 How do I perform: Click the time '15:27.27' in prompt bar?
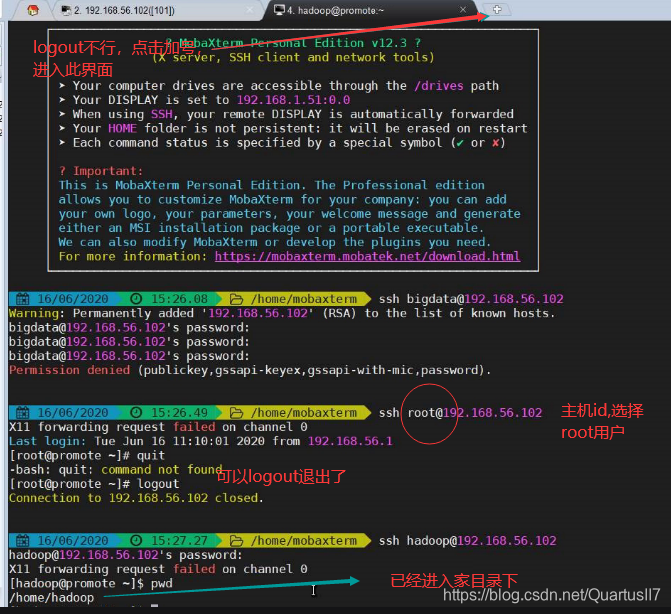179,540
